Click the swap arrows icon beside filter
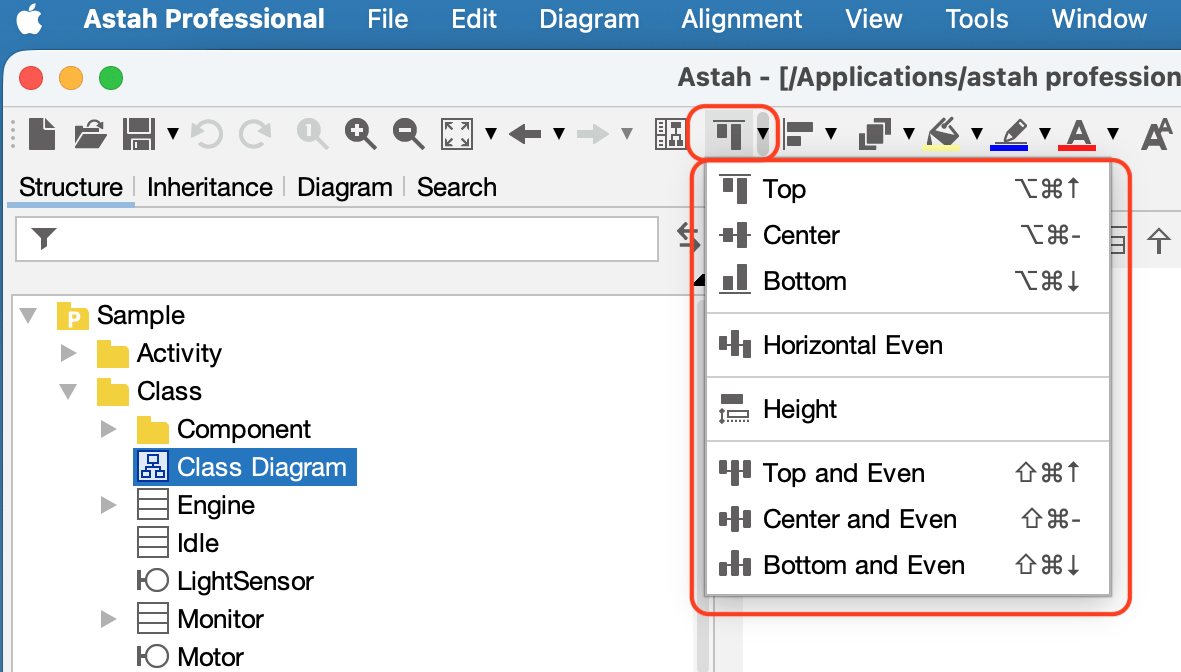The width and height of the screenshot is (1181, 672). point(688,237)
